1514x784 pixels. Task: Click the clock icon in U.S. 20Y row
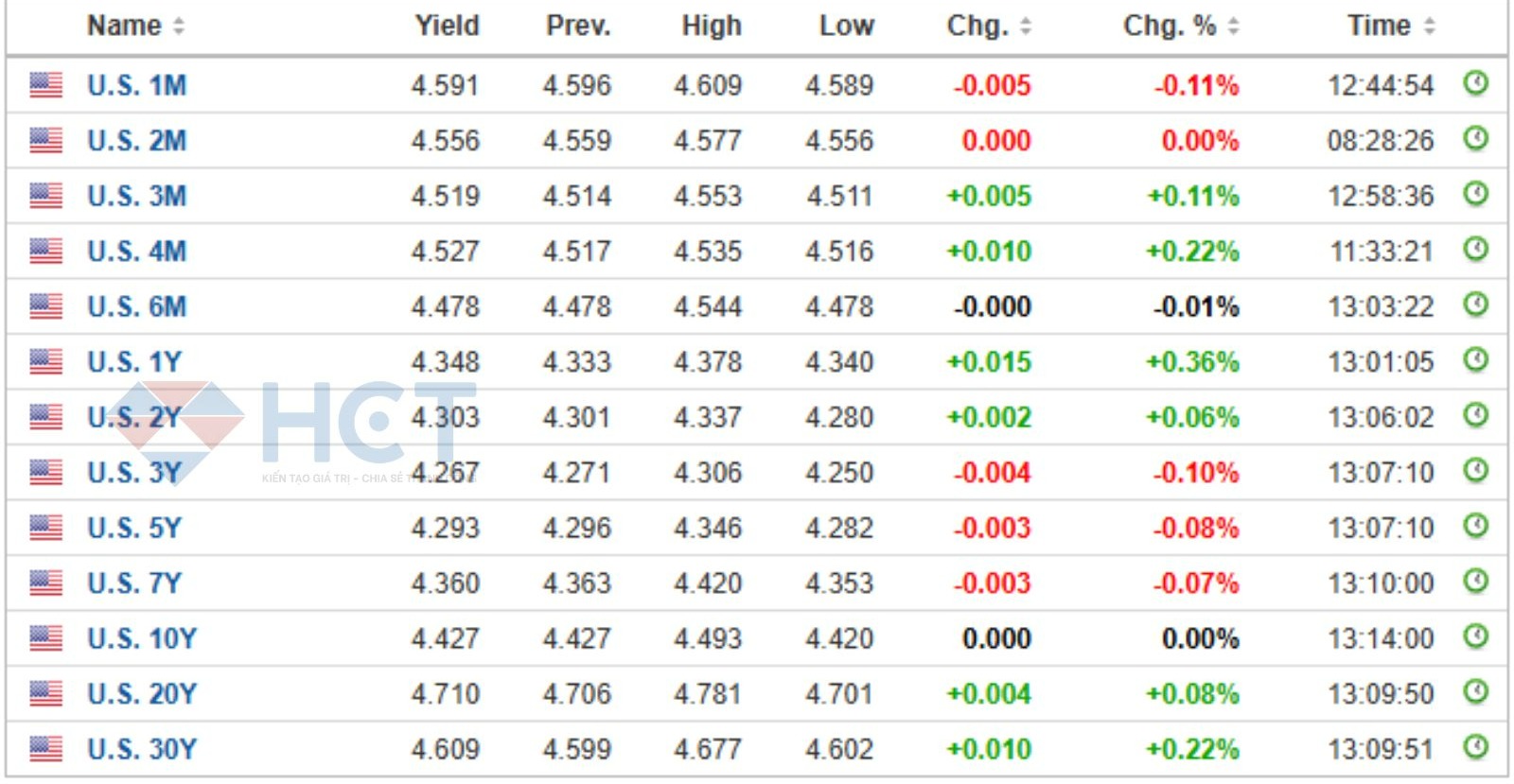pyautogui.click(x=1475, y=692)
